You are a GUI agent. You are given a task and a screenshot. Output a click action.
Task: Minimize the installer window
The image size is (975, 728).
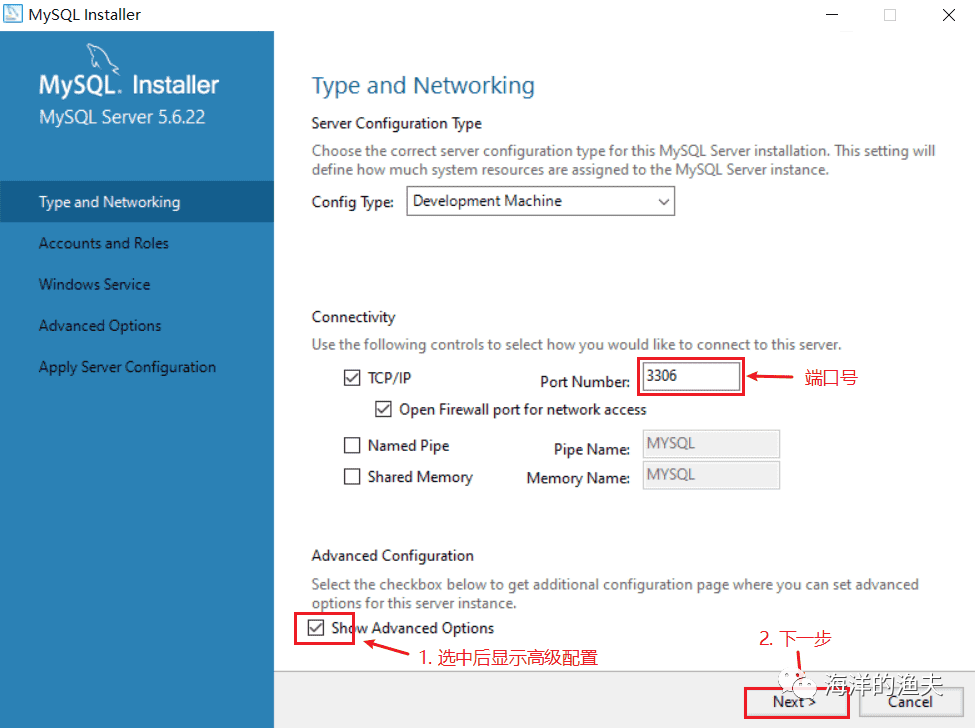click(x=833, y=15)
